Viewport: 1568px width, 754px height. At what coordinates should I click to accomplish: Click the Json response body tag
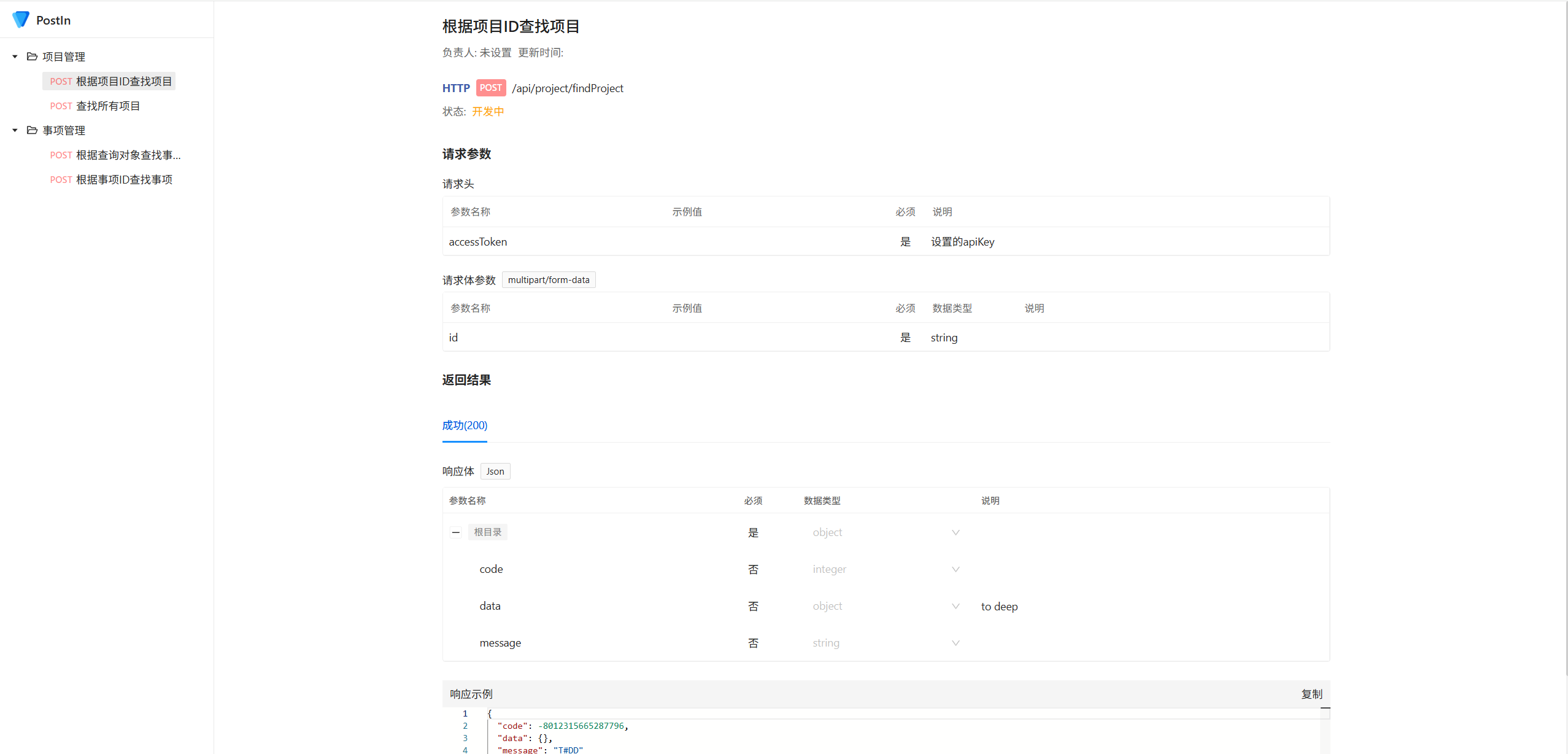(x=495, y=472)
